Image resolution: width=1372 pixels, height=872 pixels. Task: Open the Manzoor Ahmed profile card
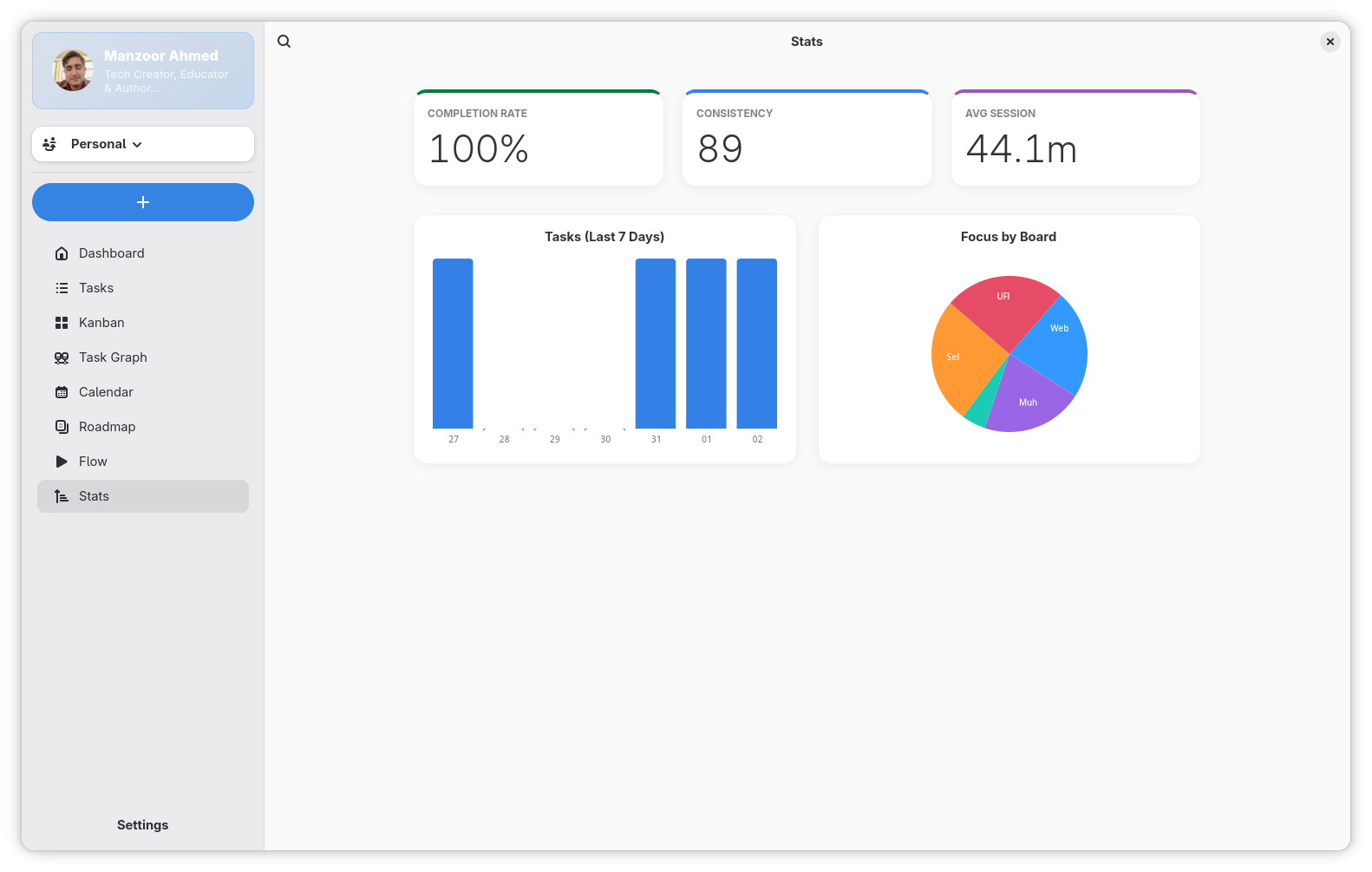pyautogui.click(x=143, y=70)
